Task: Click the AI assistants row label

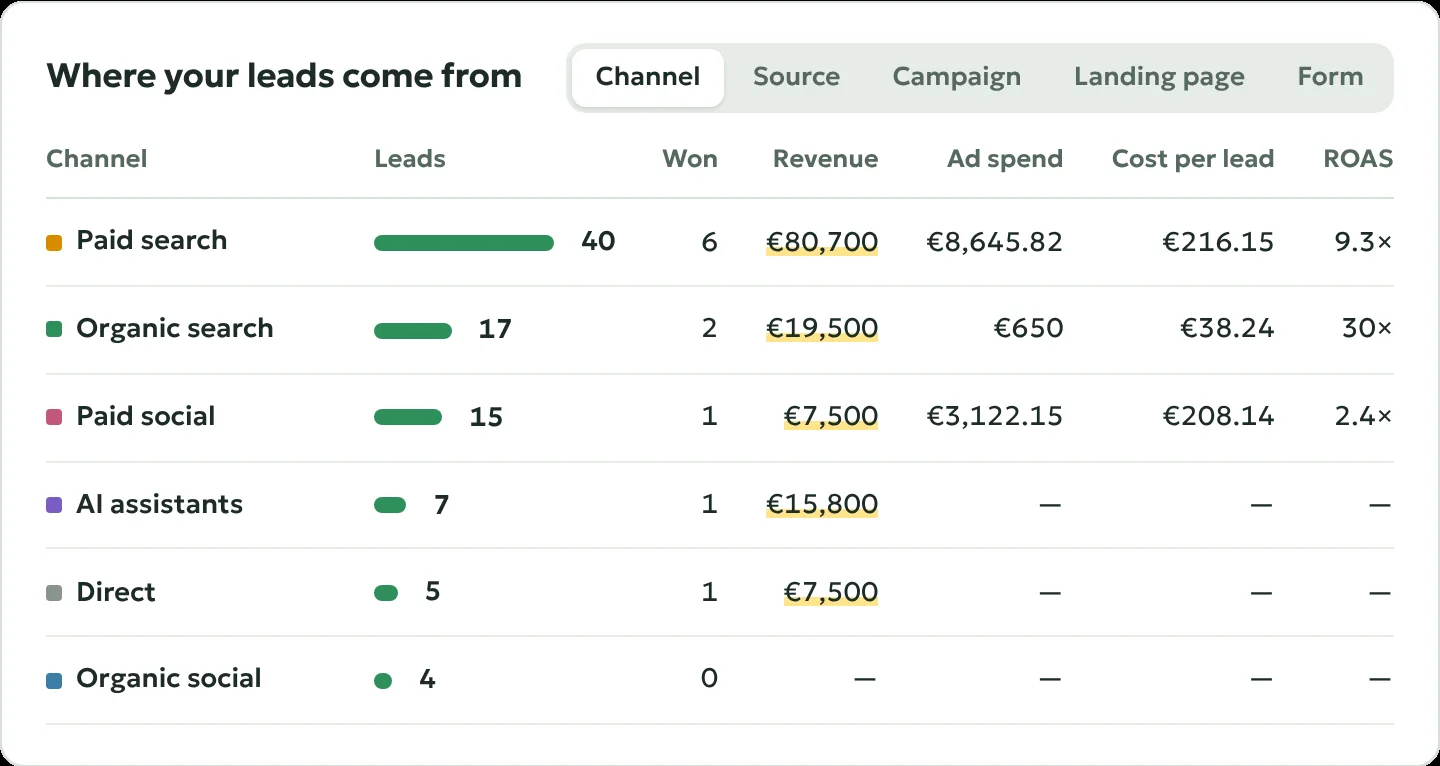Action: [160, 504]
